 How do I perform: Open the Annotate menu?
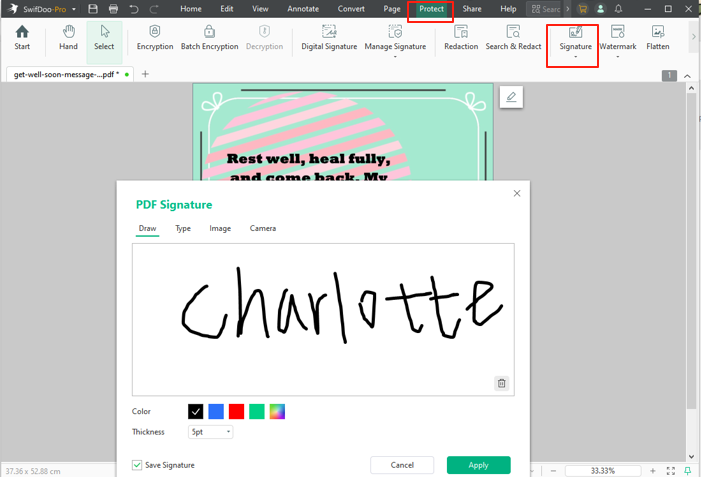(x=303, y=8)
